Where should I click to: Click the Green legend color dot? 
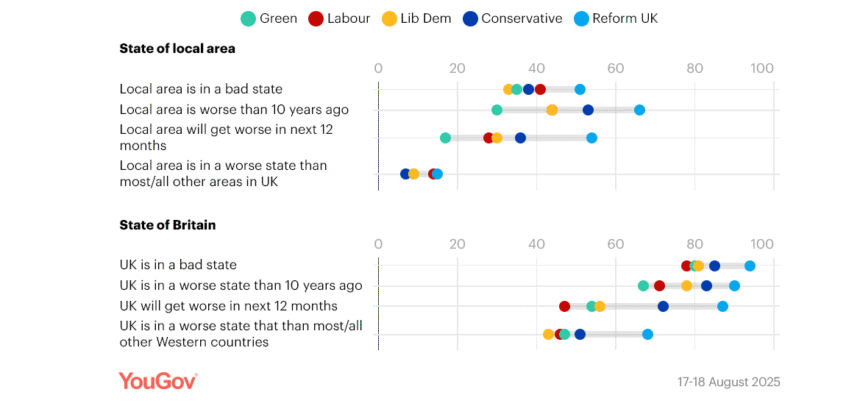pos(248,19)
